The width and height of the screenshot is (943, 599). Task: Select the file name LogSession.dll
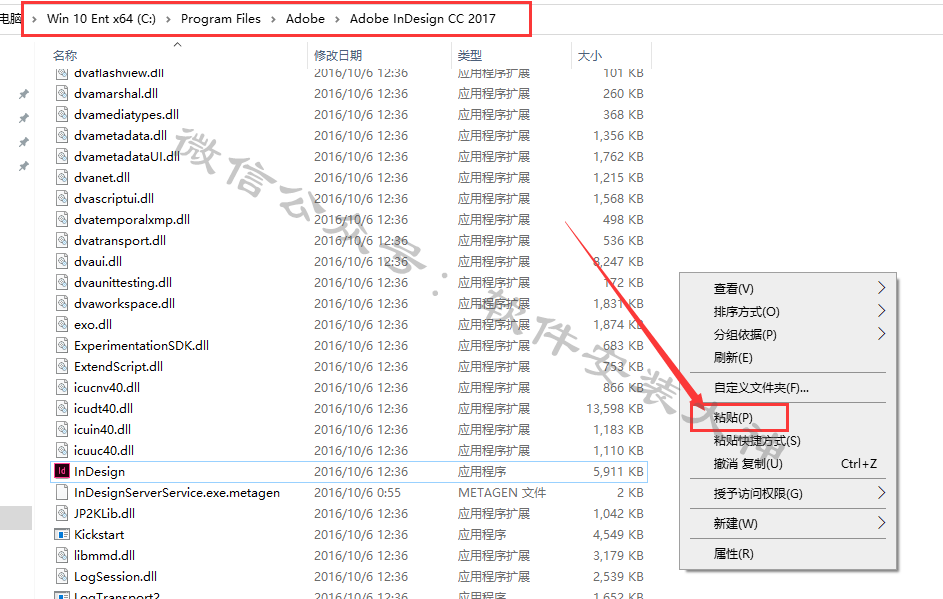(115, 577)
